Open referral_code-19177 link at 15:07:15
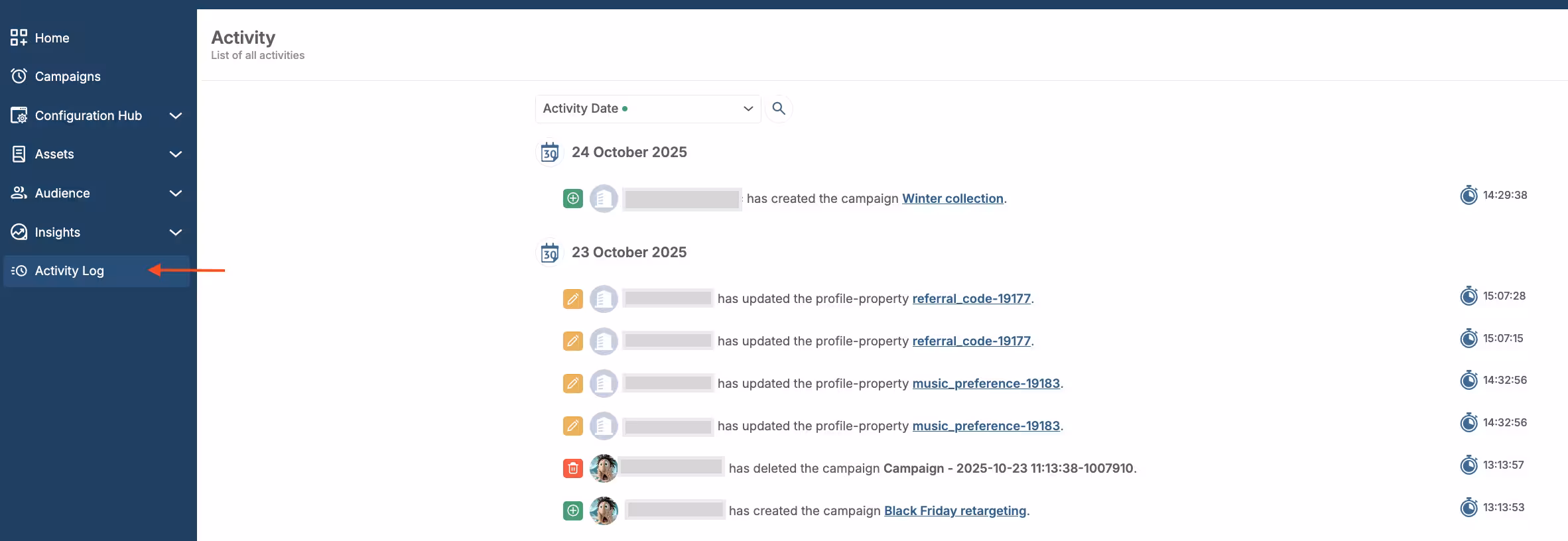Viewport: 1568px width, 541px height. 971,341
